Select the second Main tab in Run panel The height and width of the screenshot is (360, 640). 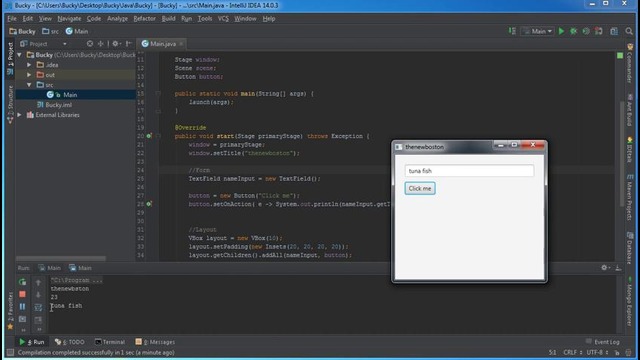[80, 268]
